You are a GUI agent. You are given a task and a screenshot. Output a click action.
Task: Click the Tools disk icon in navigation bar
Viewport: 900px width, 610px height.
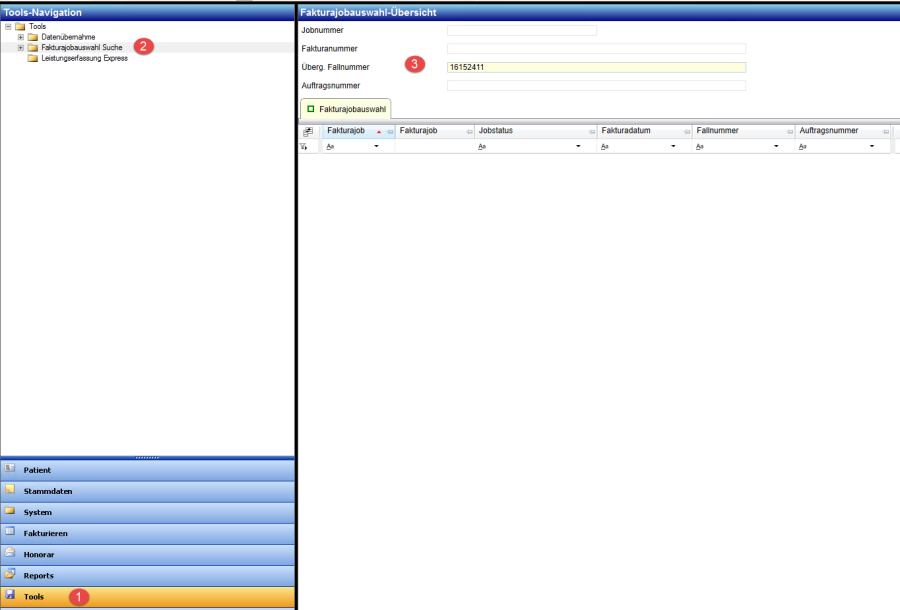[10, 595]
